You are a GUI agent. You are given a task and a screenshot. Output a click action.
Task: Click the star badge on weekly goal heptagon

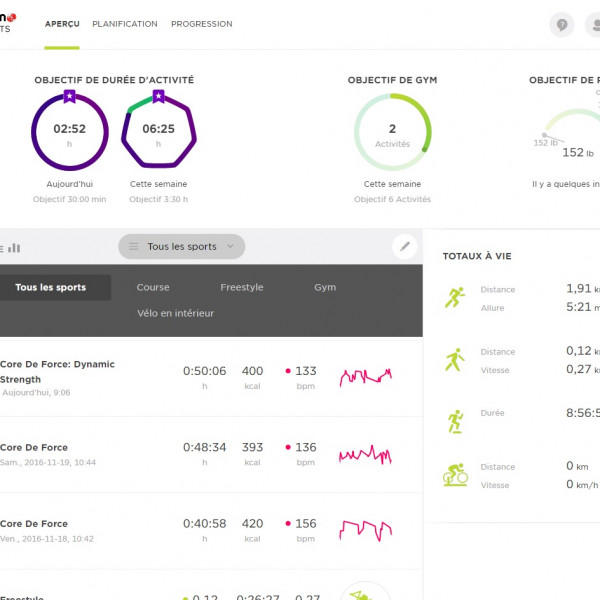click(158, 96)
